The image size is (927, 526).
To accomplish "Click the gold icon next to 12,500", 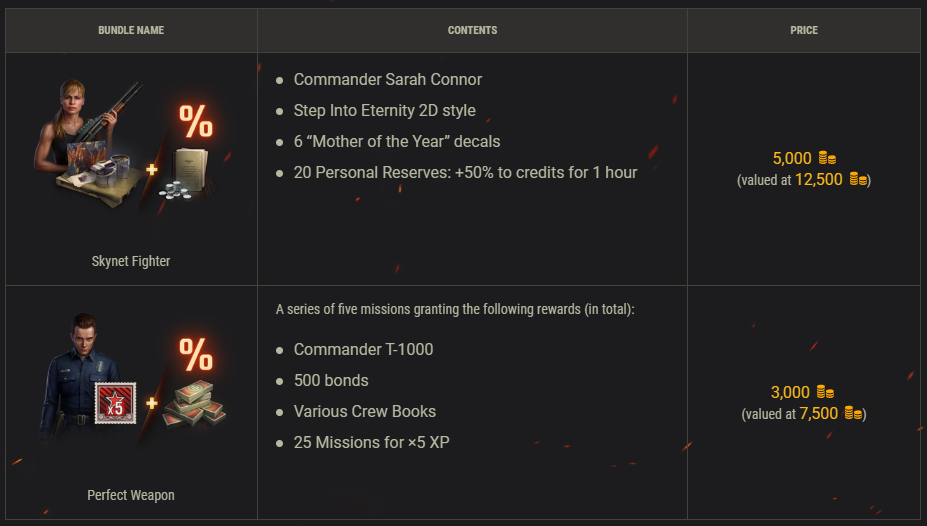I will coord(858,180).
